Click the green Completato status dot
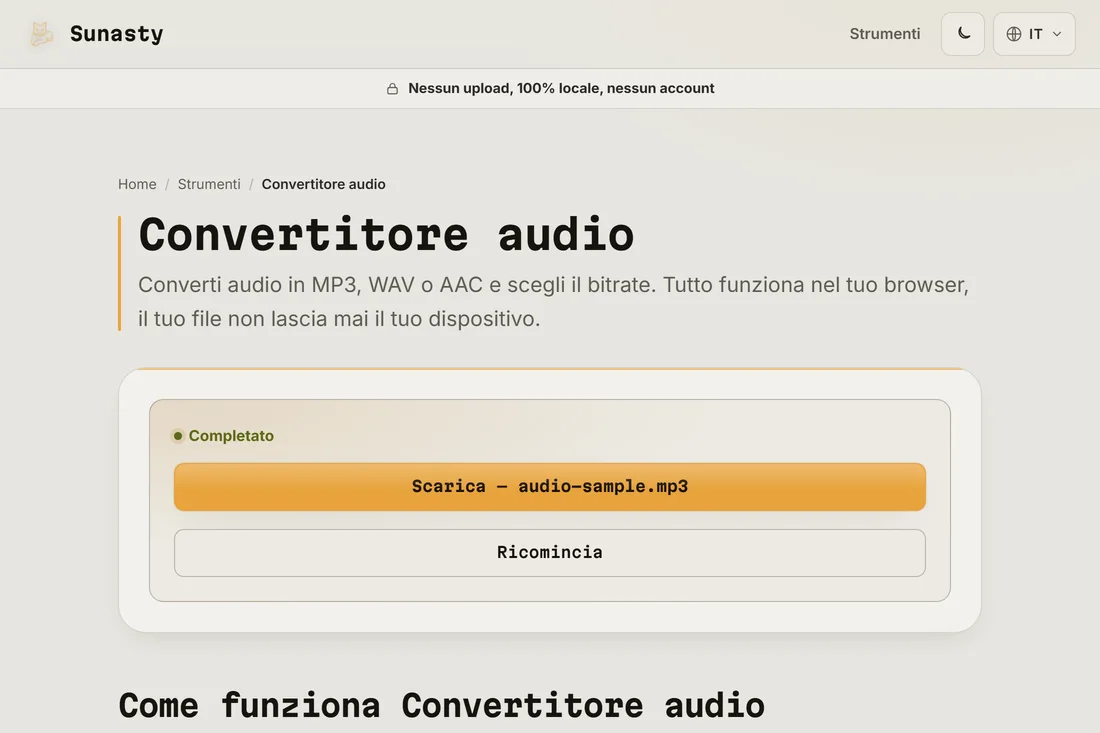The width and height of the screenshot is (1100, 733). [178, 436]
